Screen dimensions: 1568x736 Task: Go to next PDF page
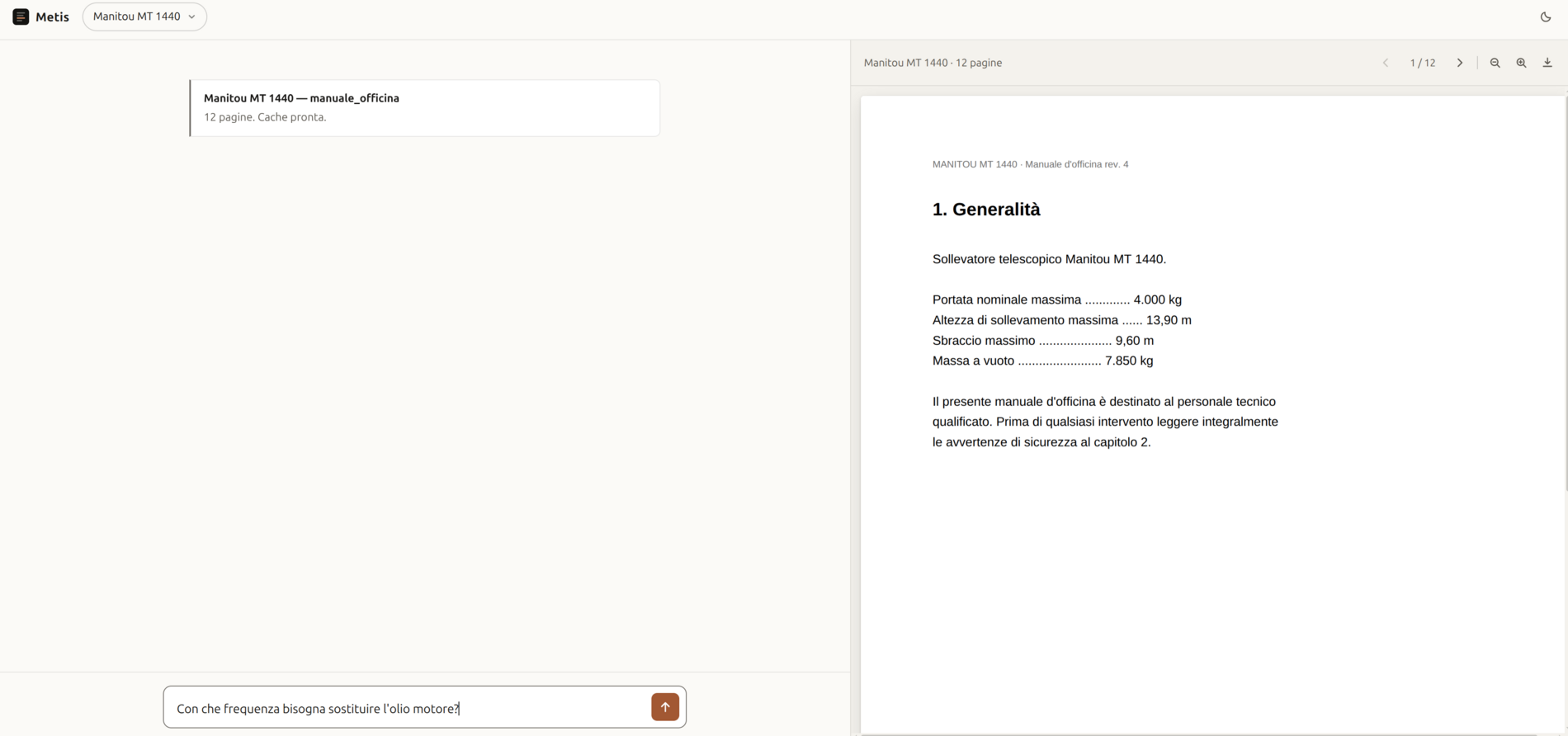(1460, 63)
